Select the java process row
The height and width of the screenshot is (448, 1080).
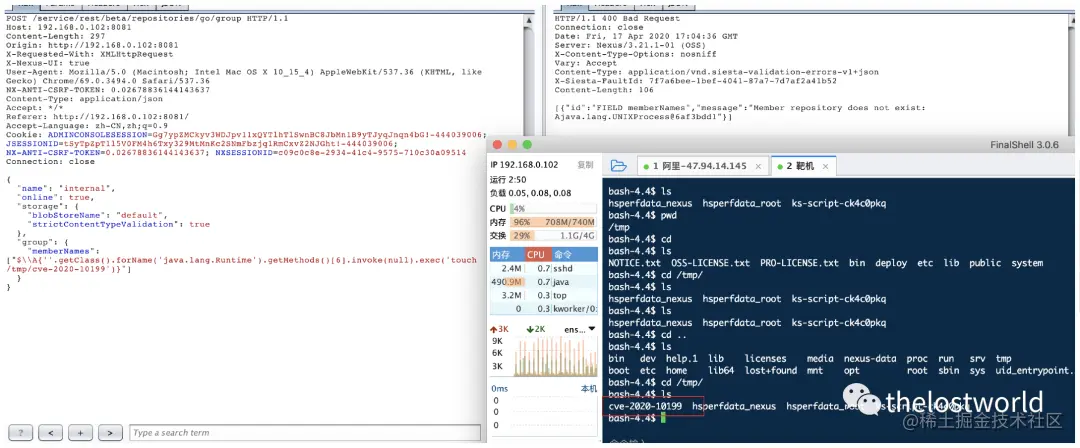[543, 282]
